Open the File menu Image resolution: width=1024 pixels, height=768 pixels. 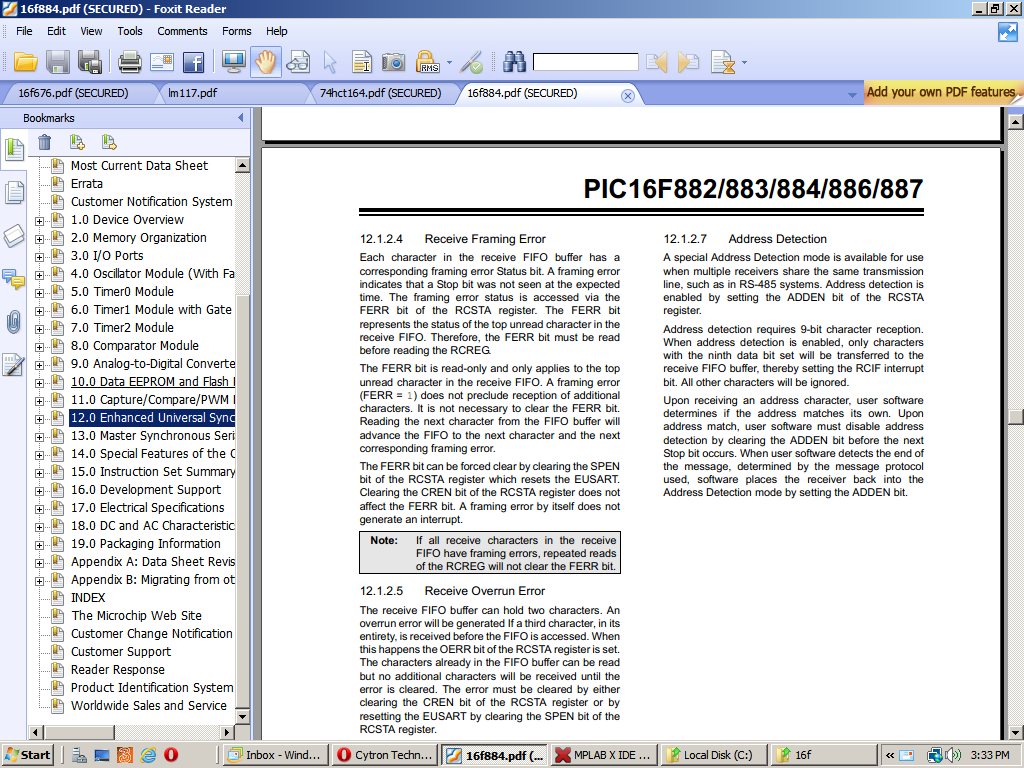(x=24, y=31)
